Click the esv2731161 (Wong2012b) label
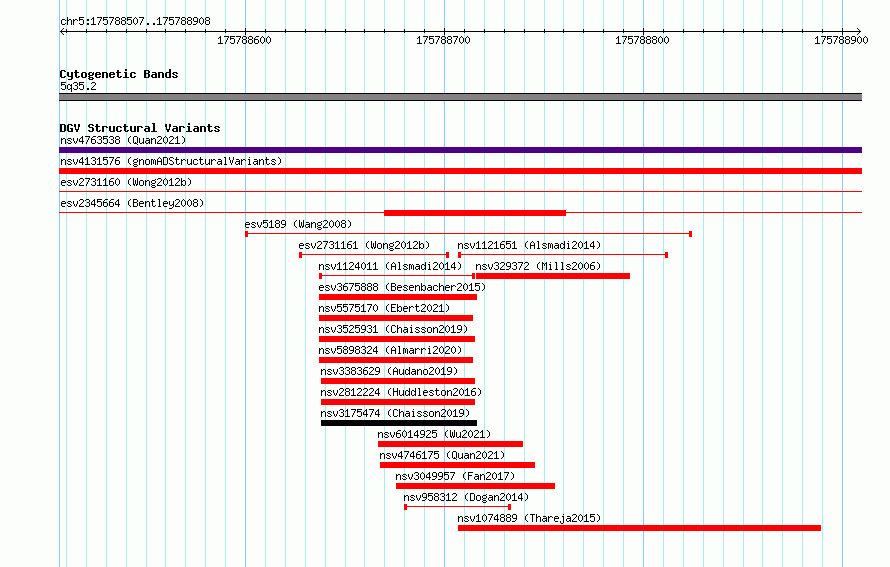Screen dimensions: 890x567 click(364, 245)
